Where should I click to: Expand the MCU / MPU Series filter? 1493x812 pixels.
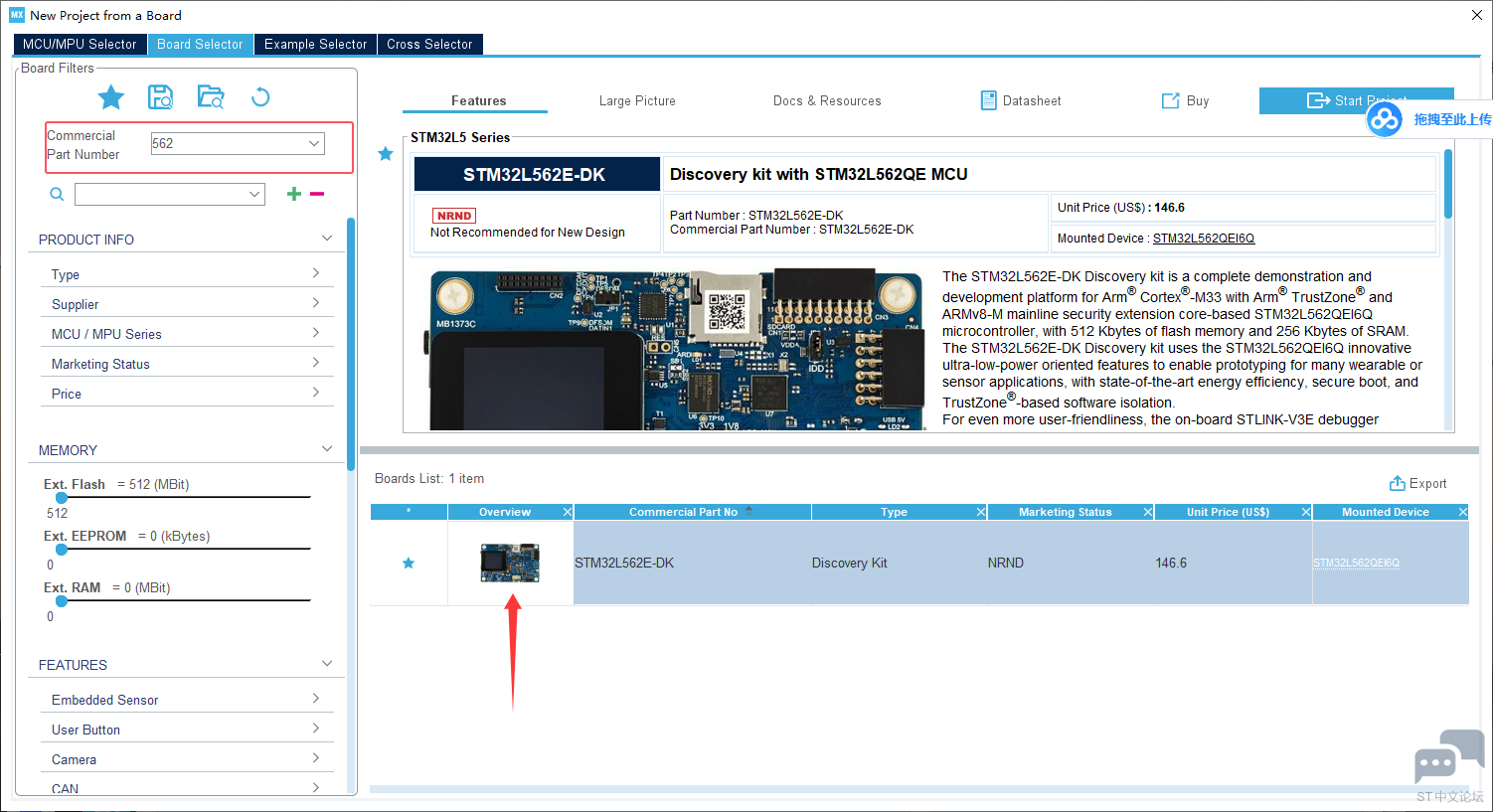point(315,333)
